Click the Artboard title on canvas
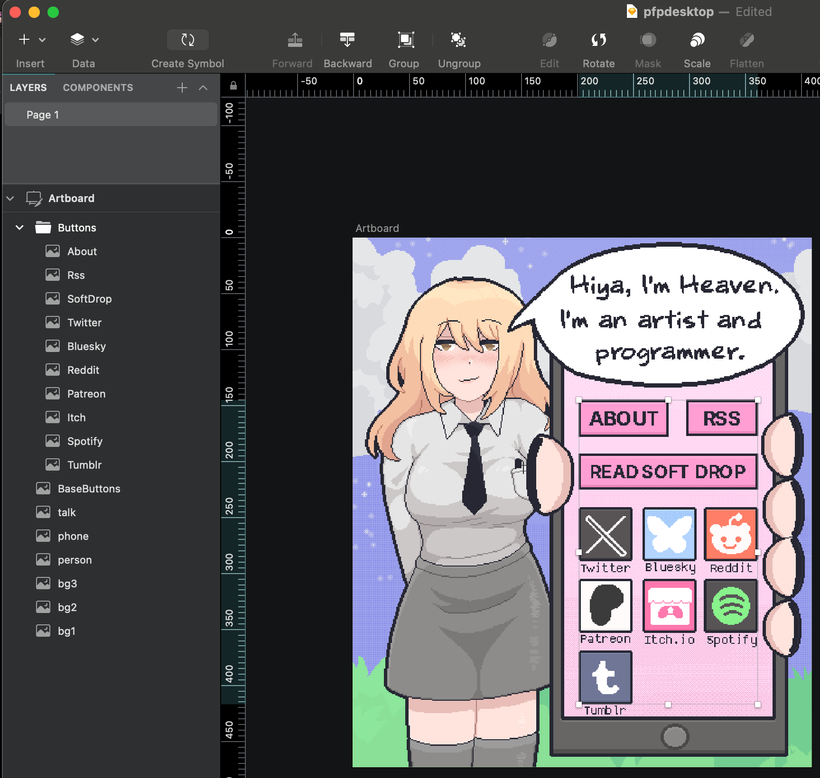The width and height of the screenshot is (820, 778). coord(377,228)
